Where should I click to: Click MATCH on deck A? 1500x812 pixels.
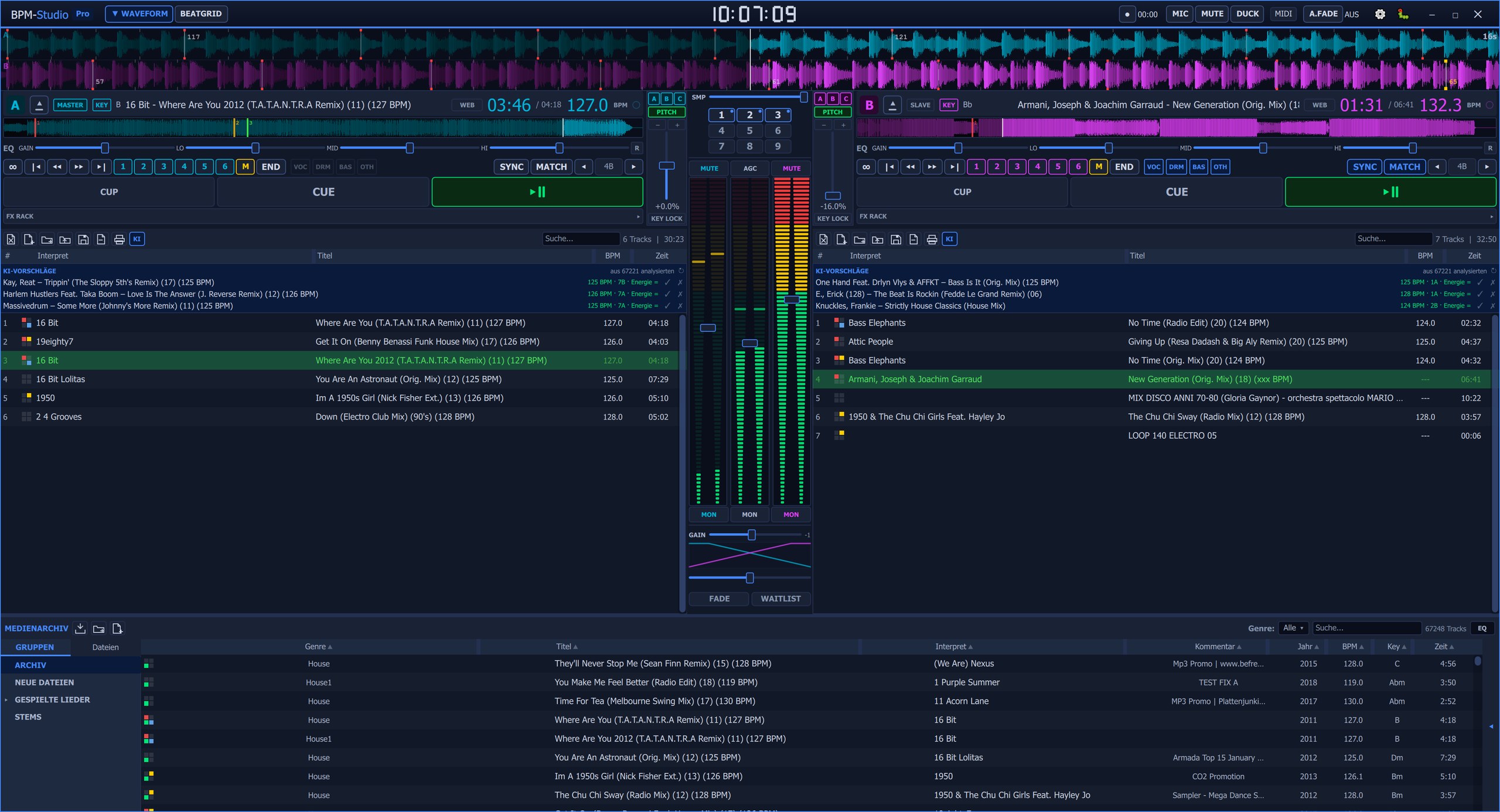point(551,167)
